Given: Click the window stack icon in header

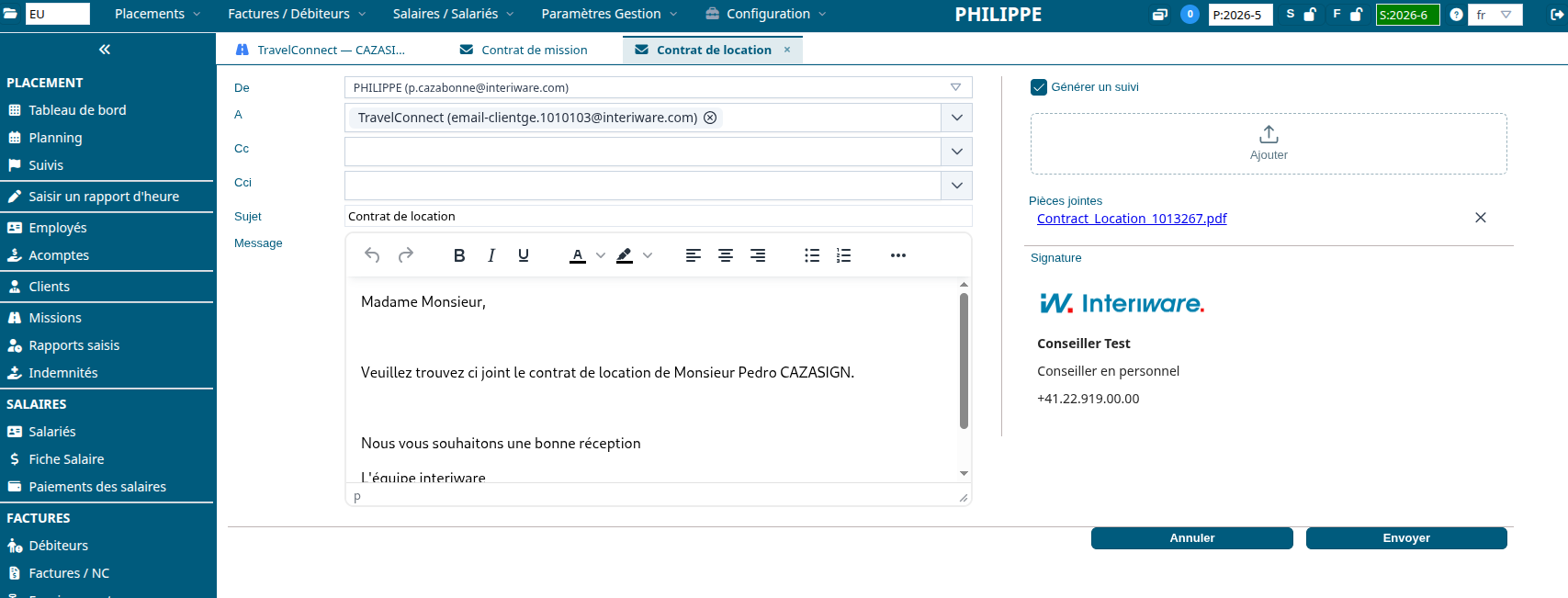Looking at the screenshot, I should point(1160,15).
